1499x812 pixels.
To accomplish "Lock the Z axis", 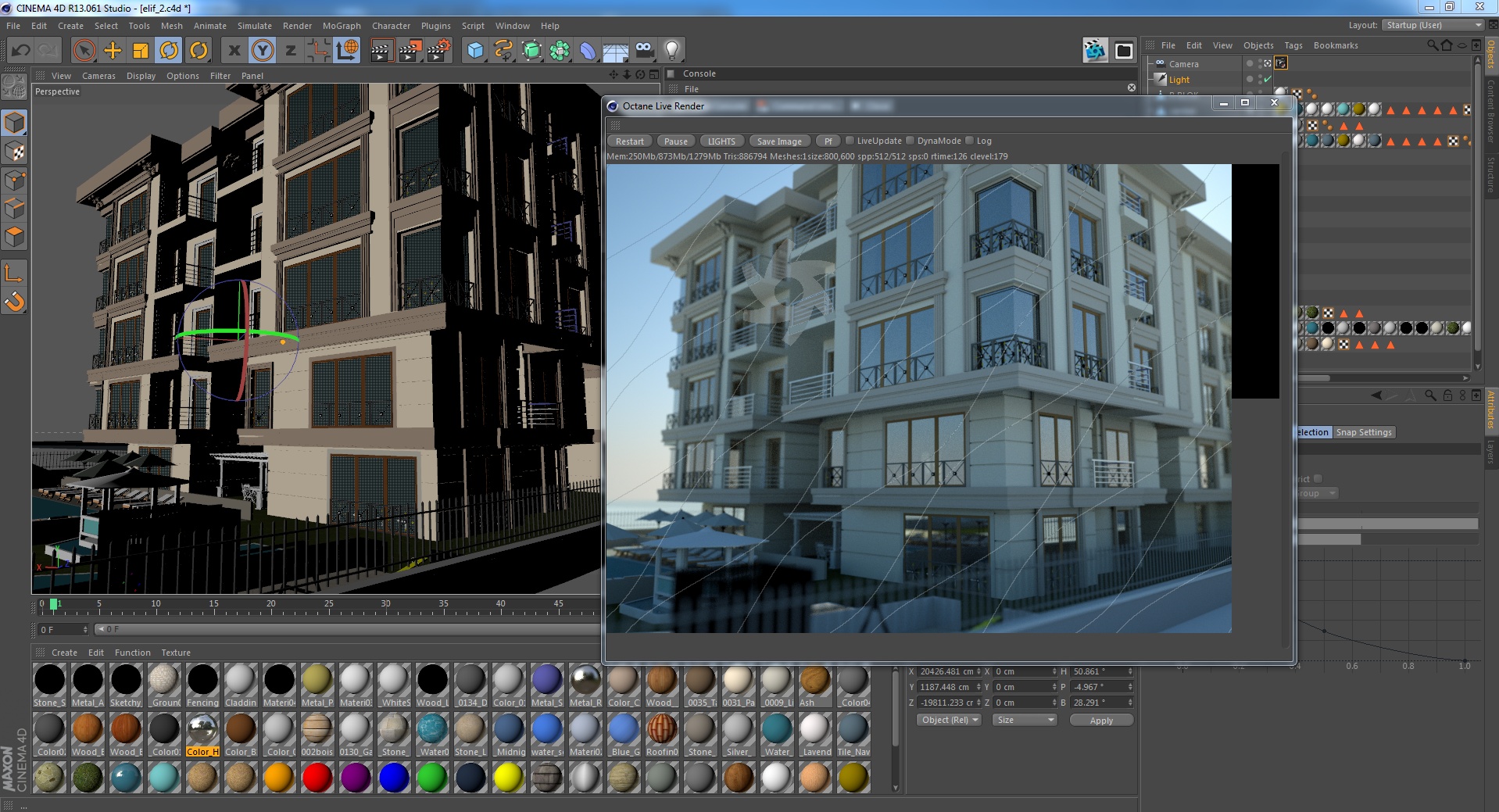I will coord(291,51).
